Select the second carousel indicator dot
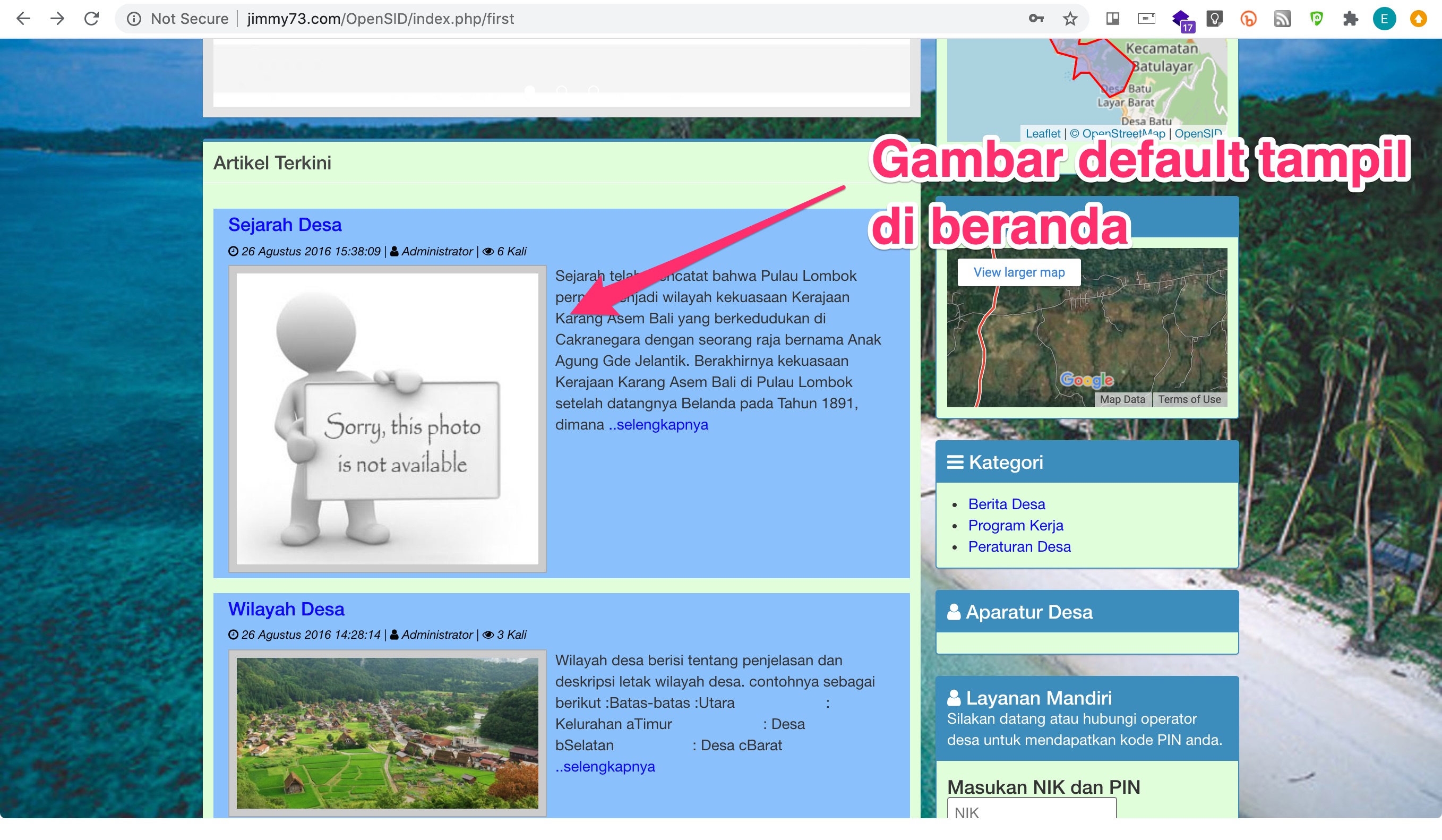The image size is (1442, 840). click(562, 90)
